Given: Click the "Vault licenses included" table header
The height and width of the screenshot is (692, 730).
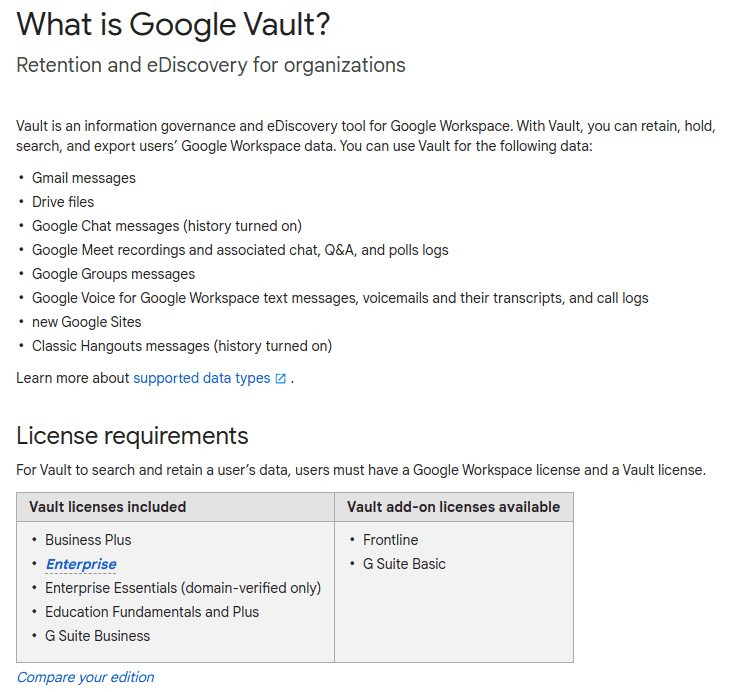Looking at the screenshot, I should (107, 507).
